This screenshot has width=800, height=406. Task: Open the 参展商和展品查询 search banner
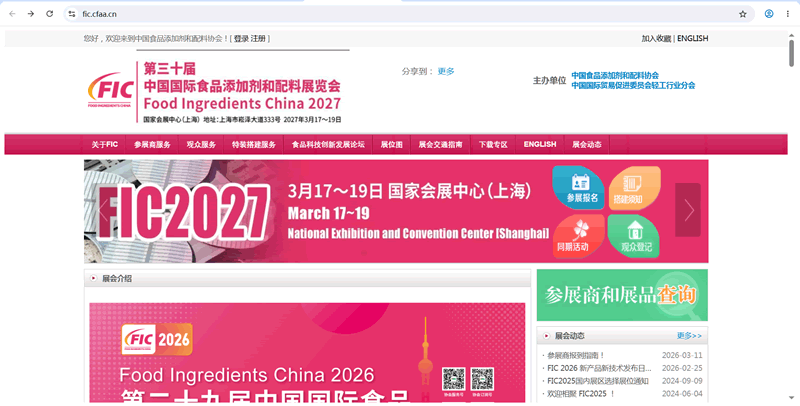622,295
